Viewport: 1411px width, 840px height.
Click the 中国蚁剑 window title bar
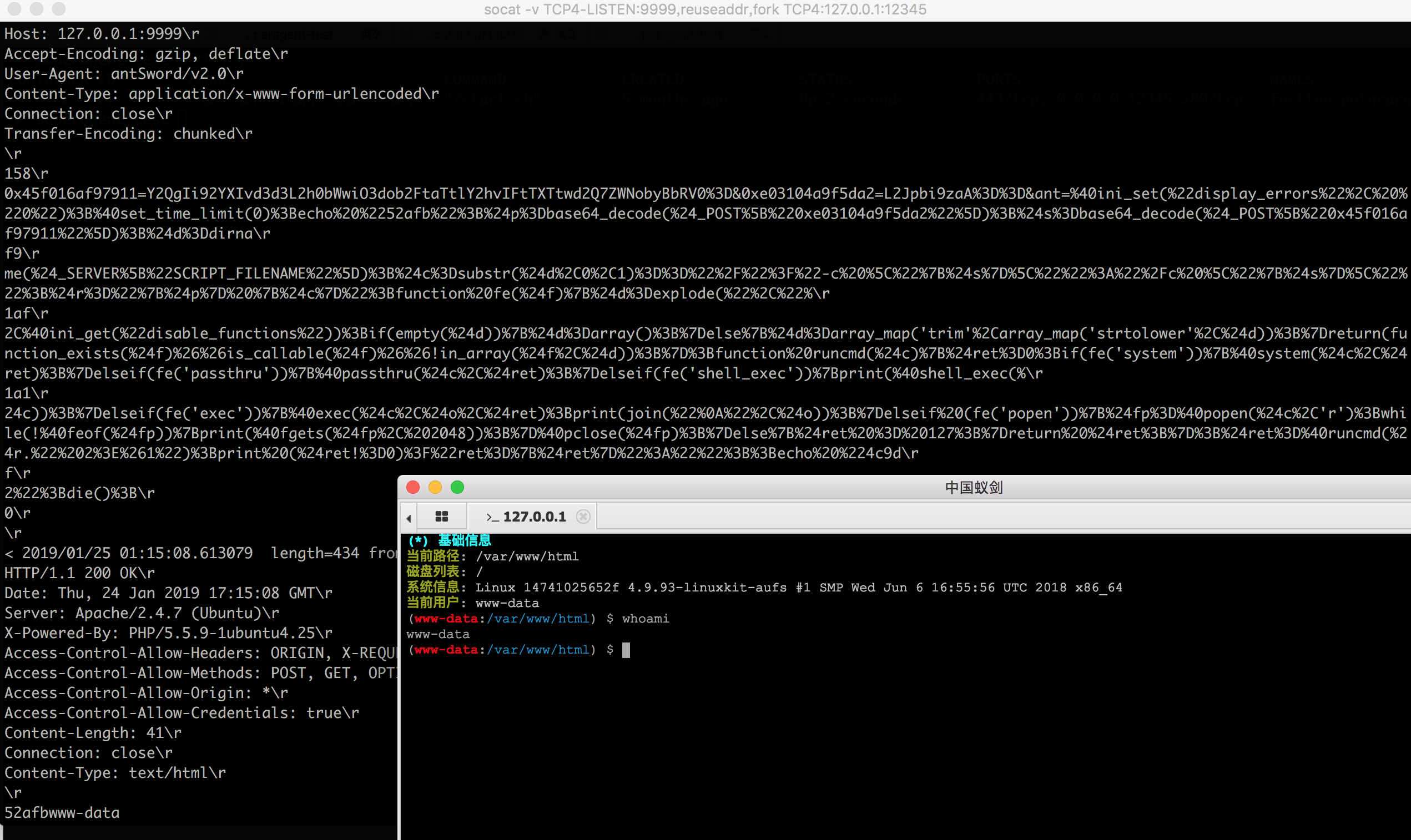tap(973, 487)
